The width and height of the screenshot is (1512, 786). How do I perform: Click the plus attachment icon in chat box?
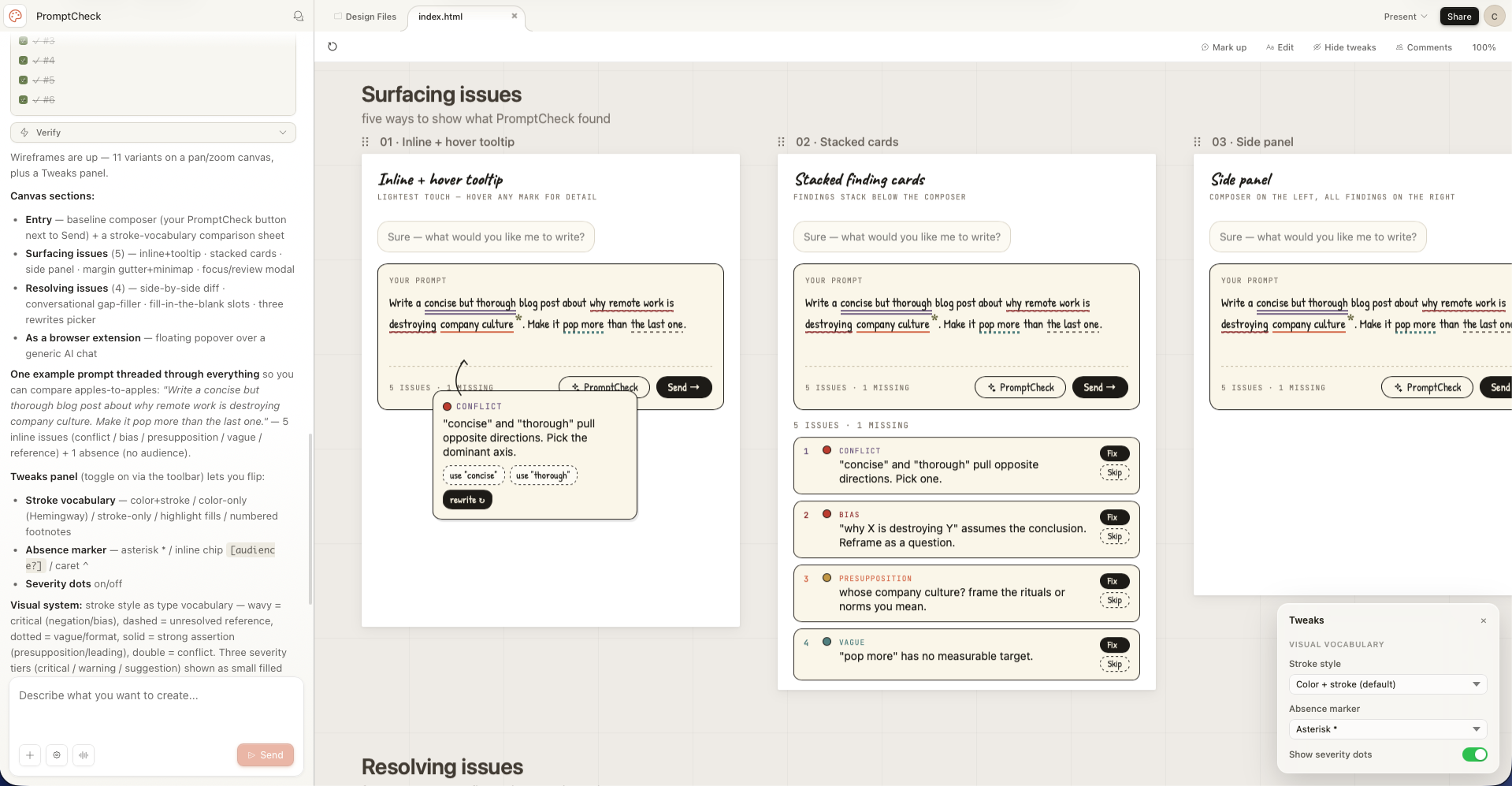(x=30, y=755)
